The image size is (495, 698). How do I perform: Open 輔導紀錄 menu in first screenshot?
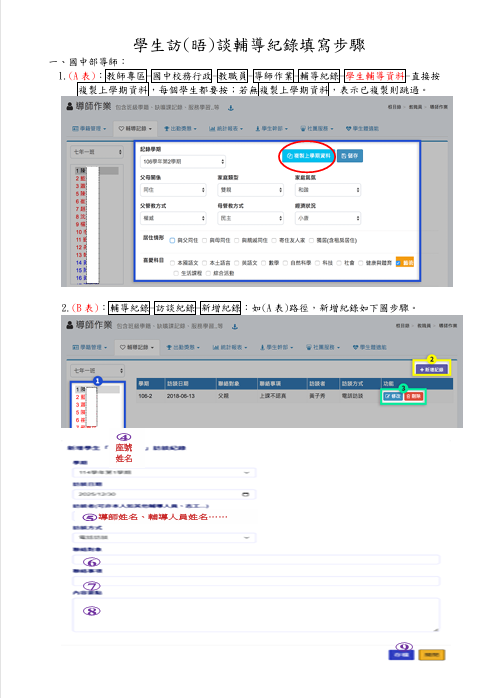[135, 129]
